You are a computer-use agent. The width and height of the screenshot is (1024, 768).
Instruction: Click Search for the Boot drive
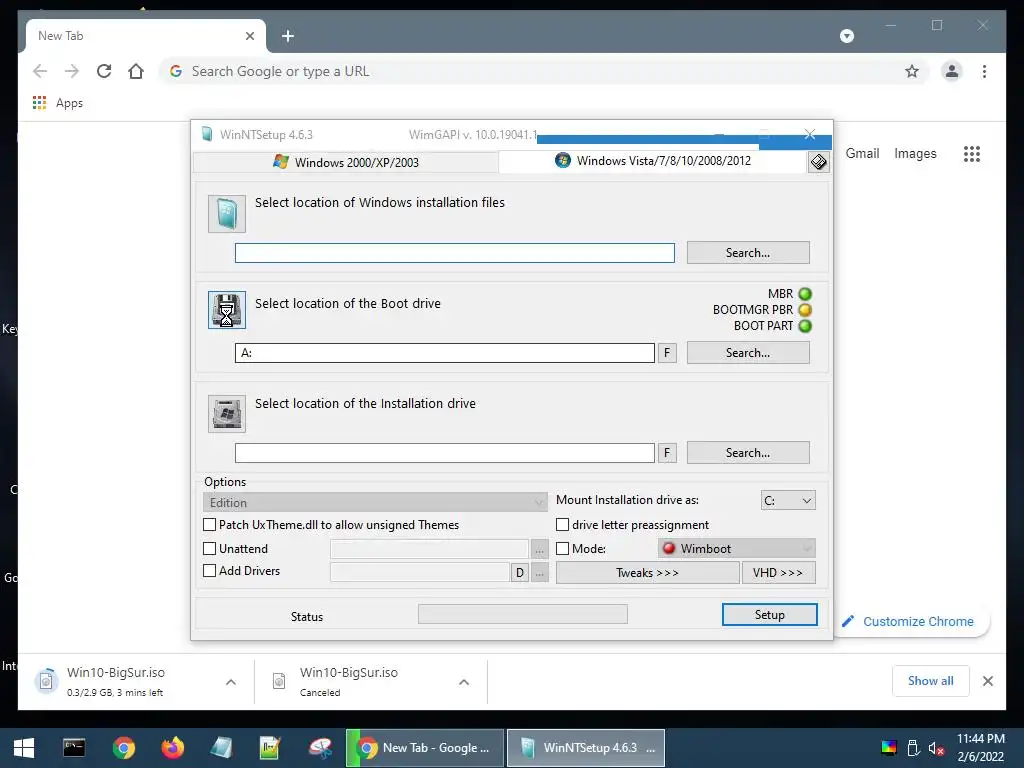[x=748, y=353]
